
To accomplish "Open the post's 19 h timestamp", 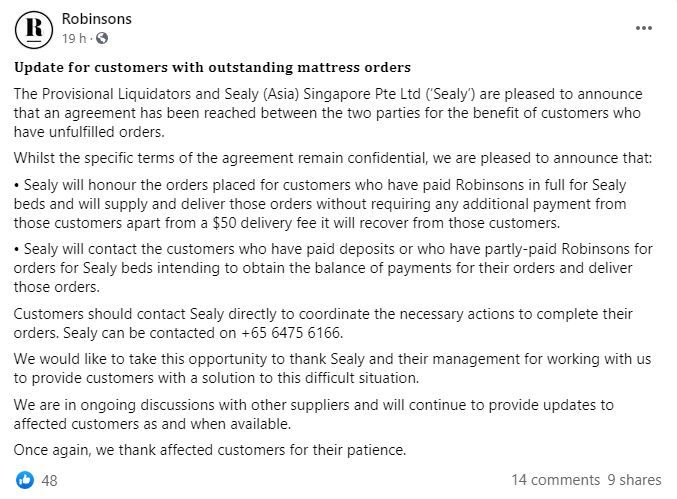I will click(x=75, y=39).
